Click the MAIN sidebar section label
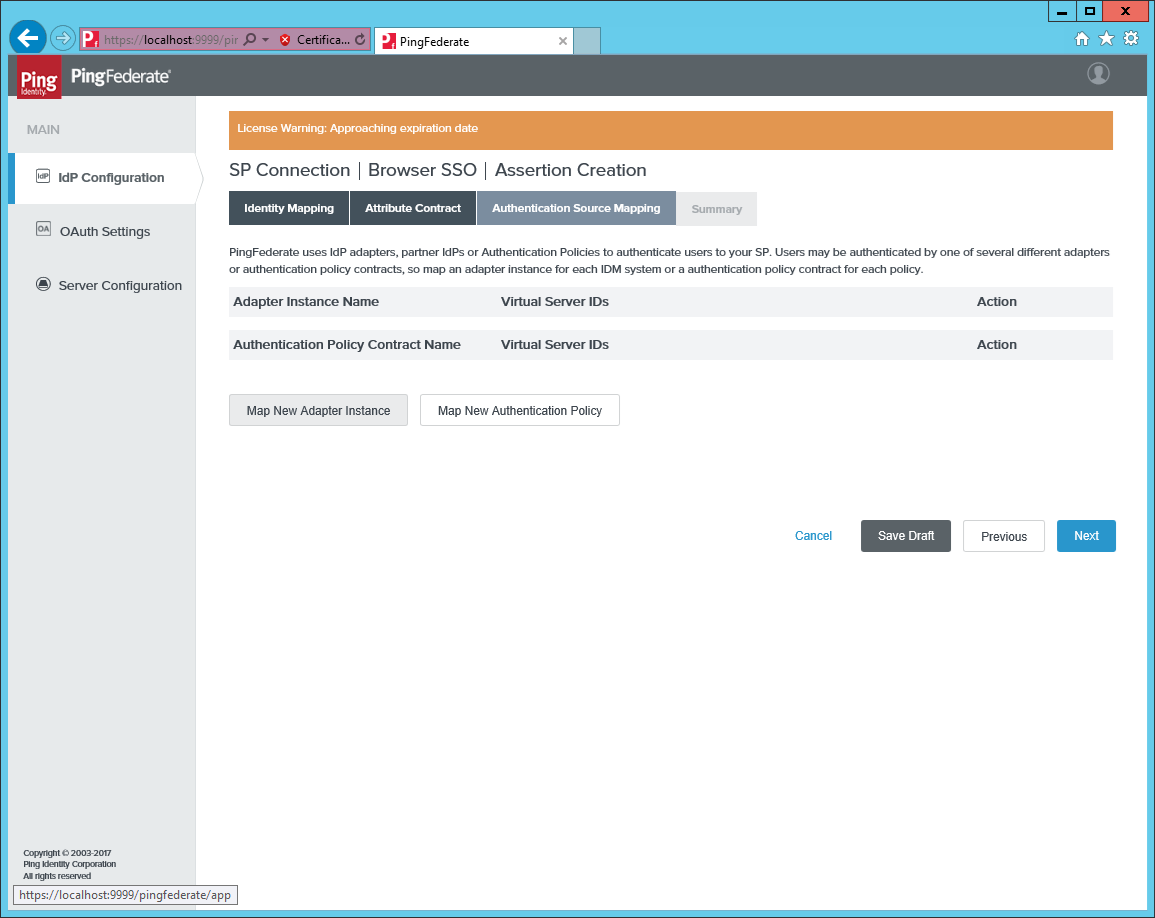 tap(43, 130)
